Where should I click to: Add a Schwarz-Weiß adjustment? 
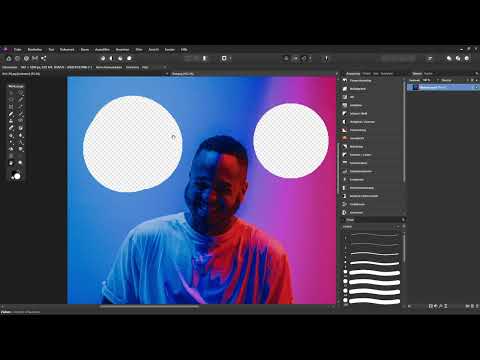pyautogui.click(x=358, y=114)
